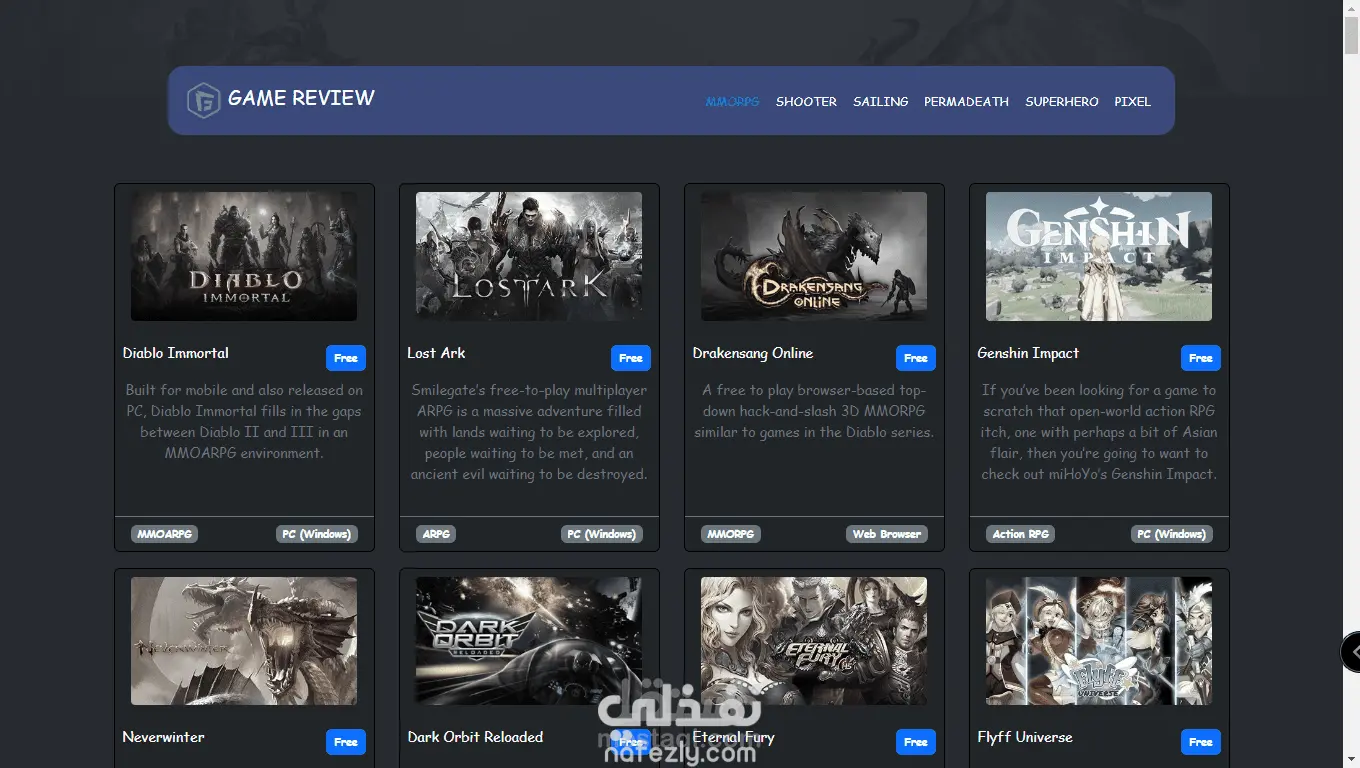Viewport: 1360px width, 768px height.
Task: Select the "Drakensang Online" game title
Action: [753, 353]
